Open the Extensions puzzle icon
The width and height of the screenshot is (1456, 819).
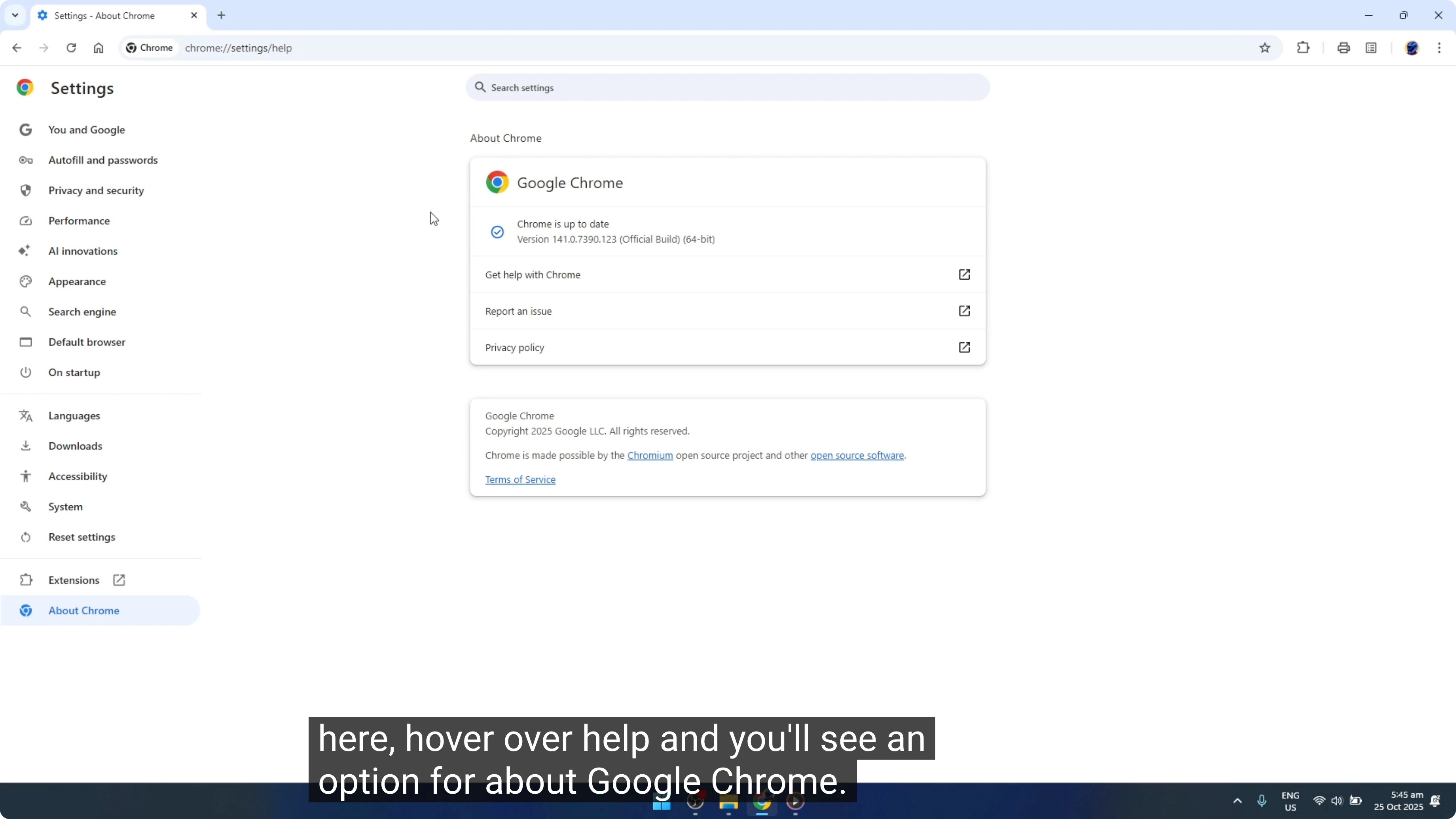pyautogui.click(x=1303, y=47)
